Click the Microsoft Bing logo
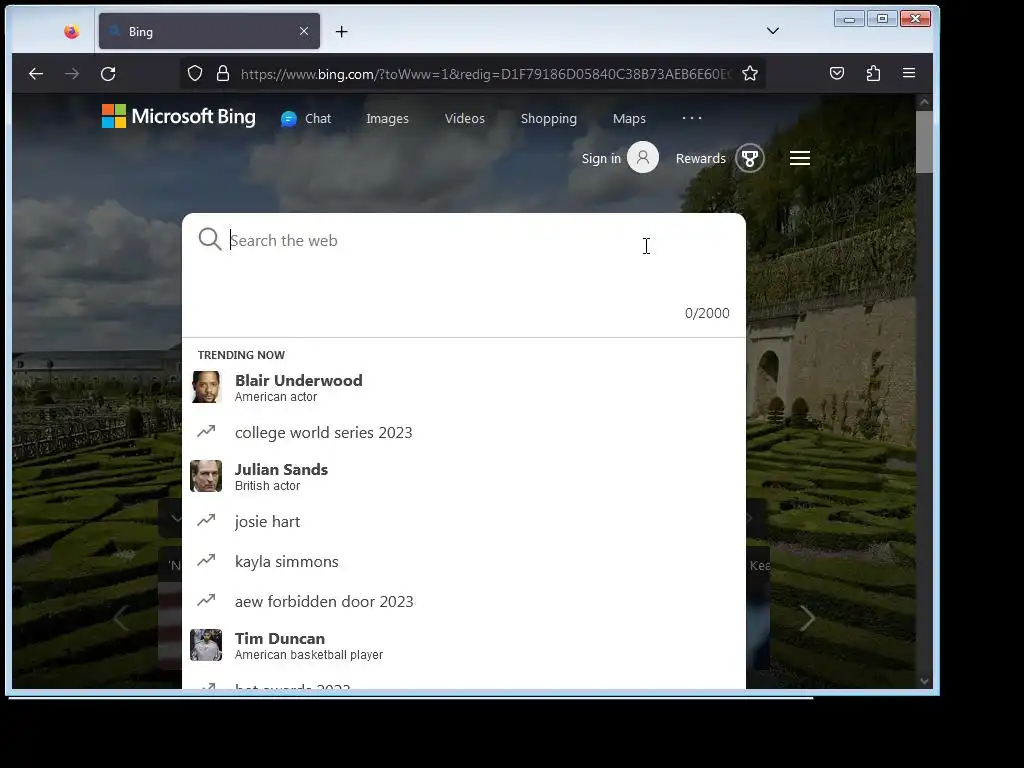 click(178, 117)
